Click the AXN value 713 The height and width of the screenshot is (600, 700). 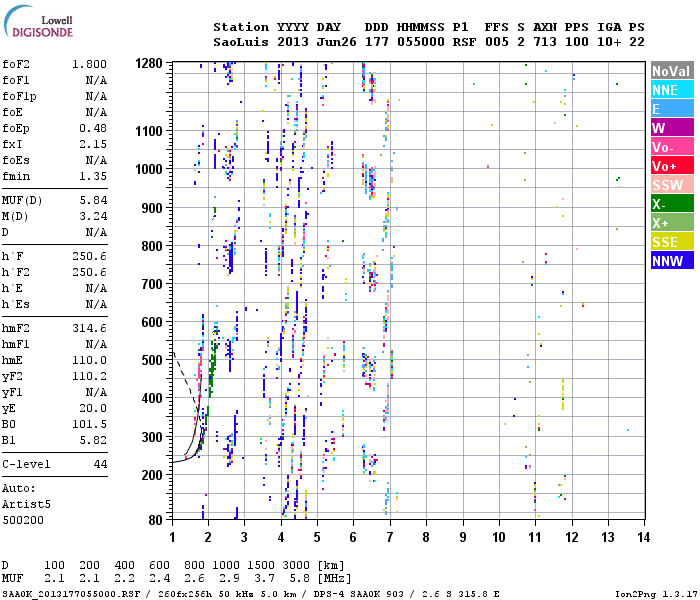tap(545, 42)
